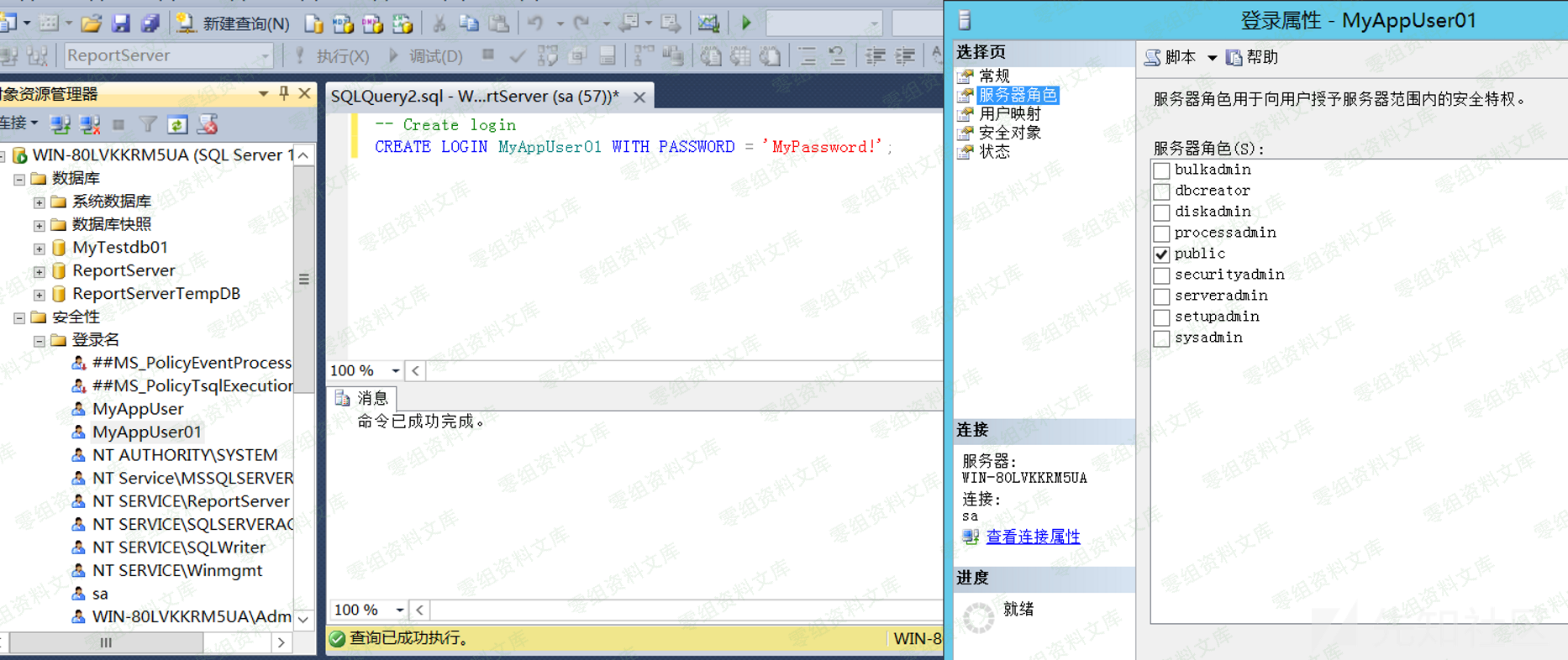
Task: Switch to the SQLQuery2.sql tab
Action: click(x=475, y=97)
